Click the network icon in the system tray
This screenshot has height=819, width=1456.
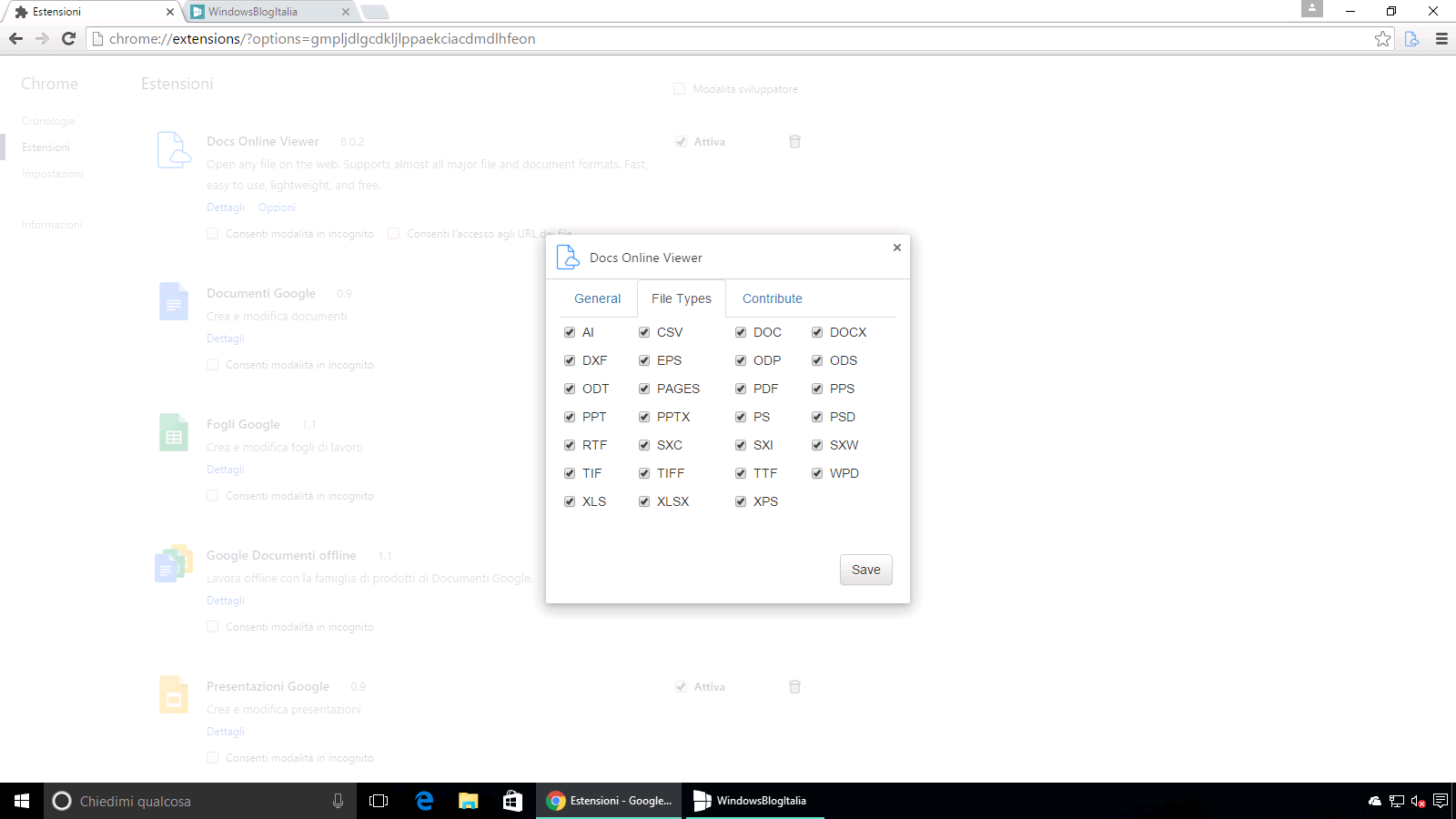pyautogui.click(x=1397, y=801)
